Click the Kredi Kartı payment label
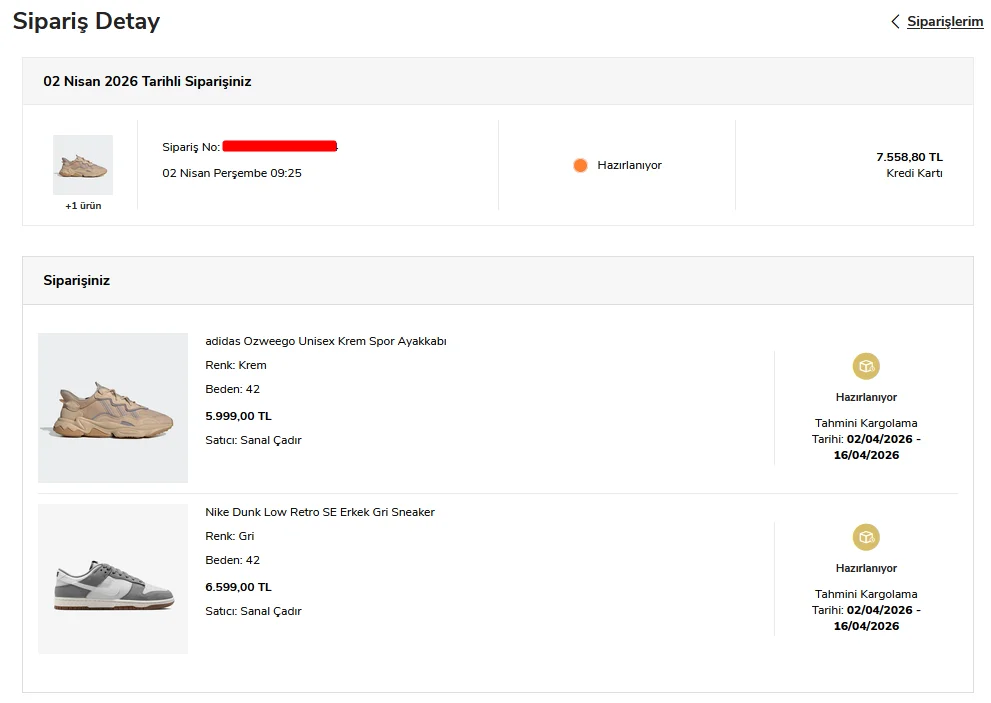 [x=914, y=173]
